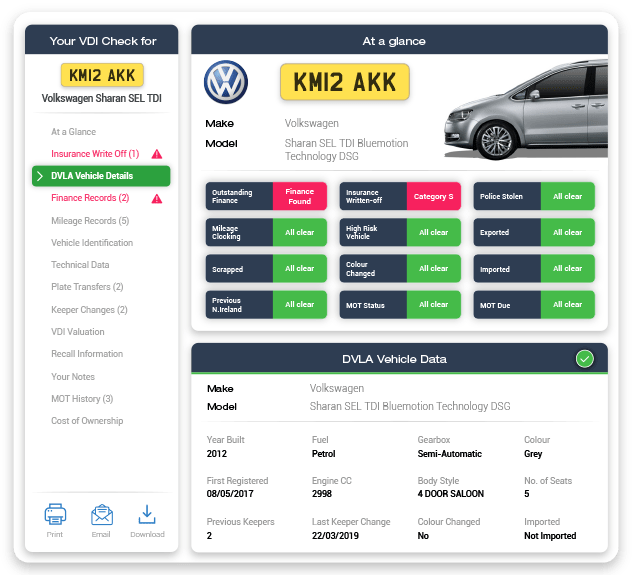
Task: Click the Download arrow icon
Action: [147, 515]
